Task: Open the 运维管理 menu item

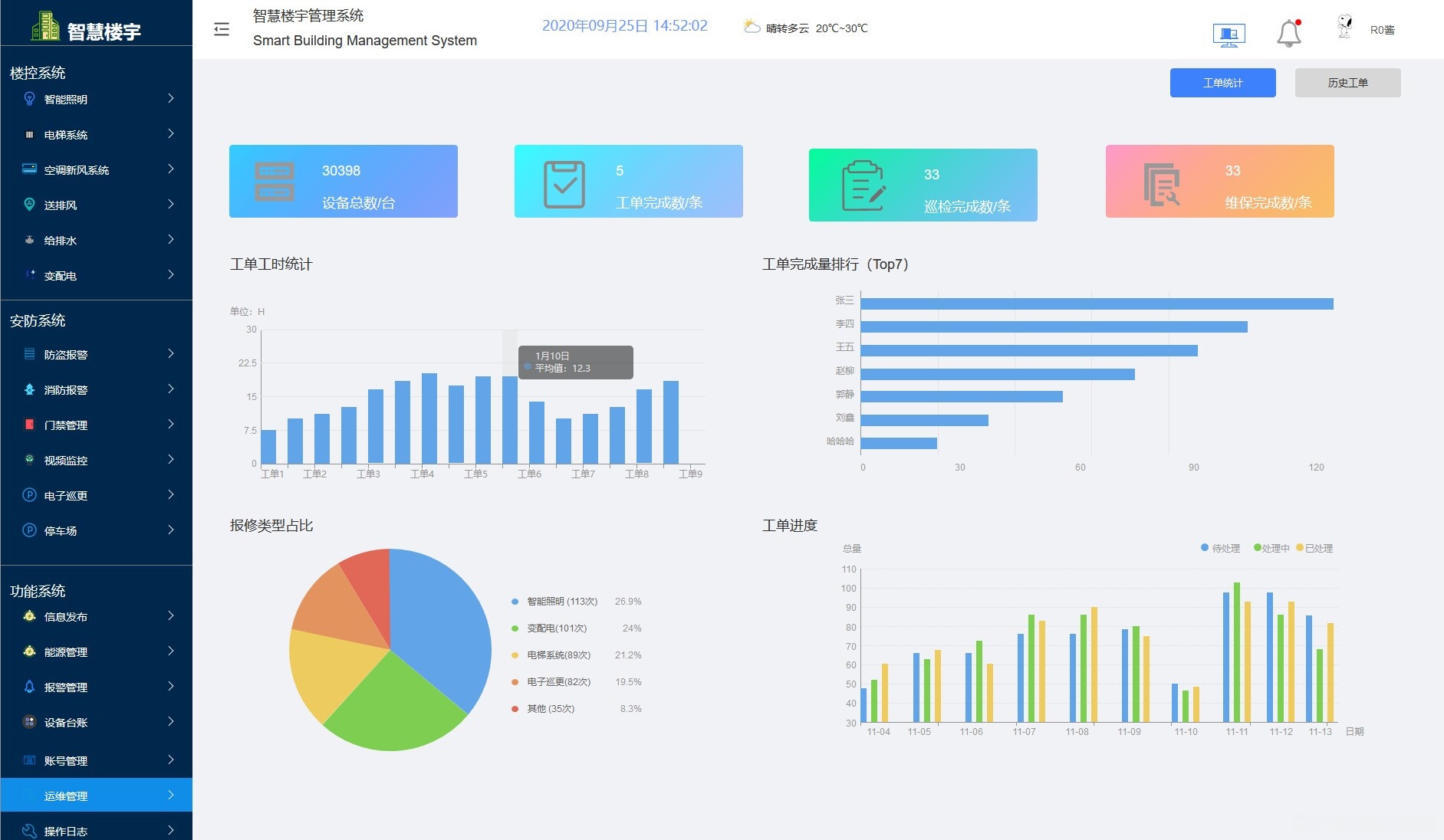Action: coord(96,795)
